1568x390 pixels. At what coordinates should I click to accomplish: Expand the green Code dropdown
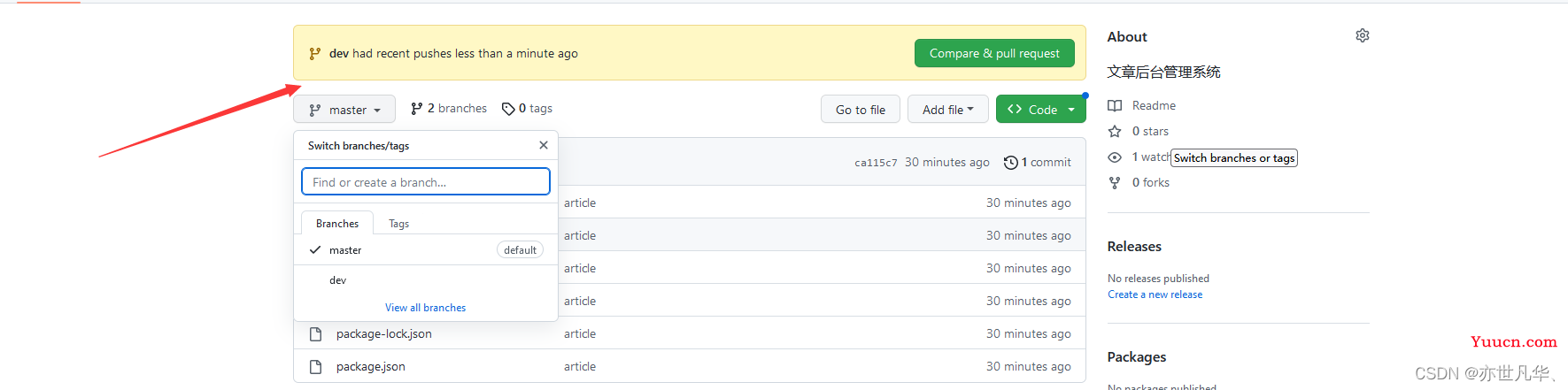[1041, 110]
